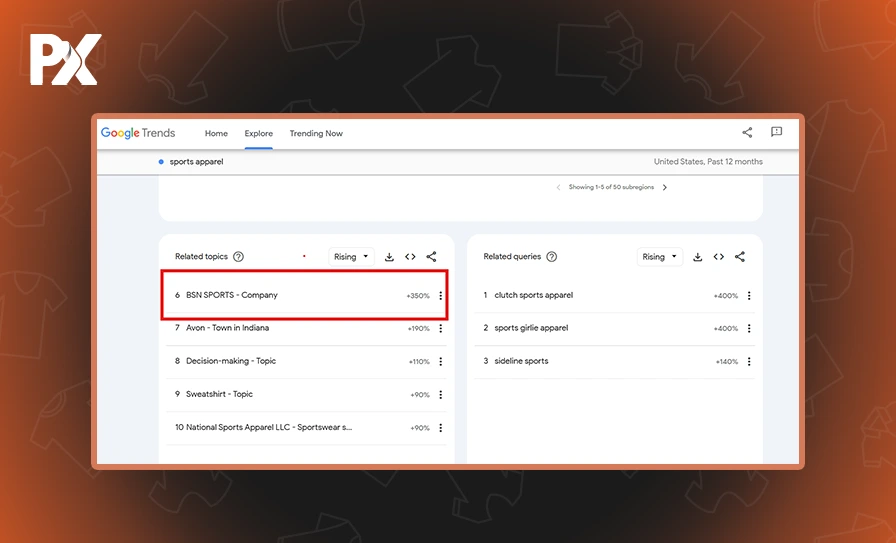Open more options for BSN SPORTS row

(441, 296)
